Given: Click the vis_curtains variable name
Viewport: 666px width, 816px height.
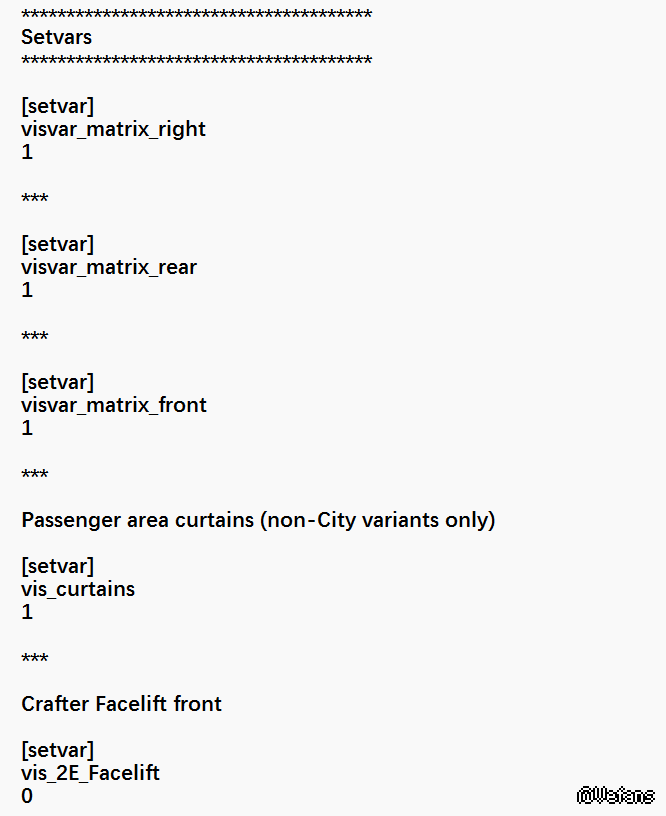Looking at the screenshot, I should coord(78,589).
